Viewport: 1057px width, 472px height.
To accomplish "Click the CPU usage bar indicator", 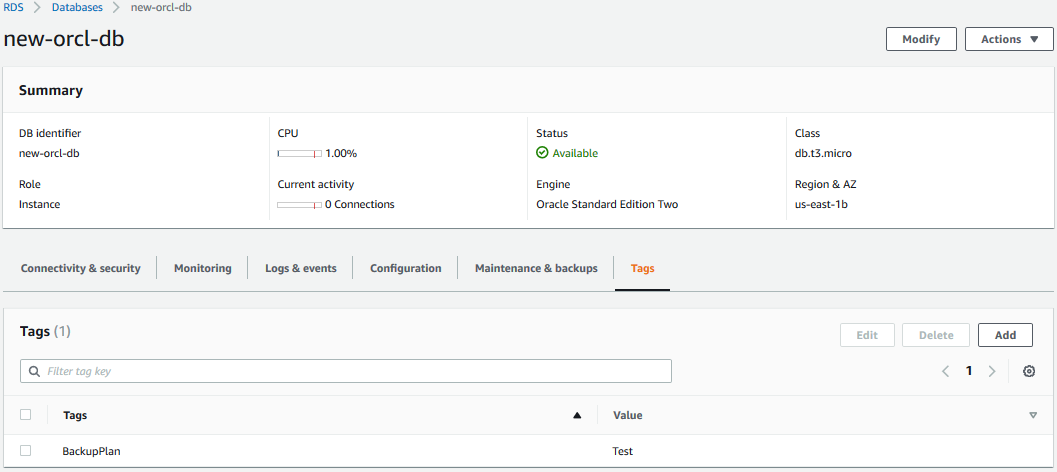I will (299, 153).
